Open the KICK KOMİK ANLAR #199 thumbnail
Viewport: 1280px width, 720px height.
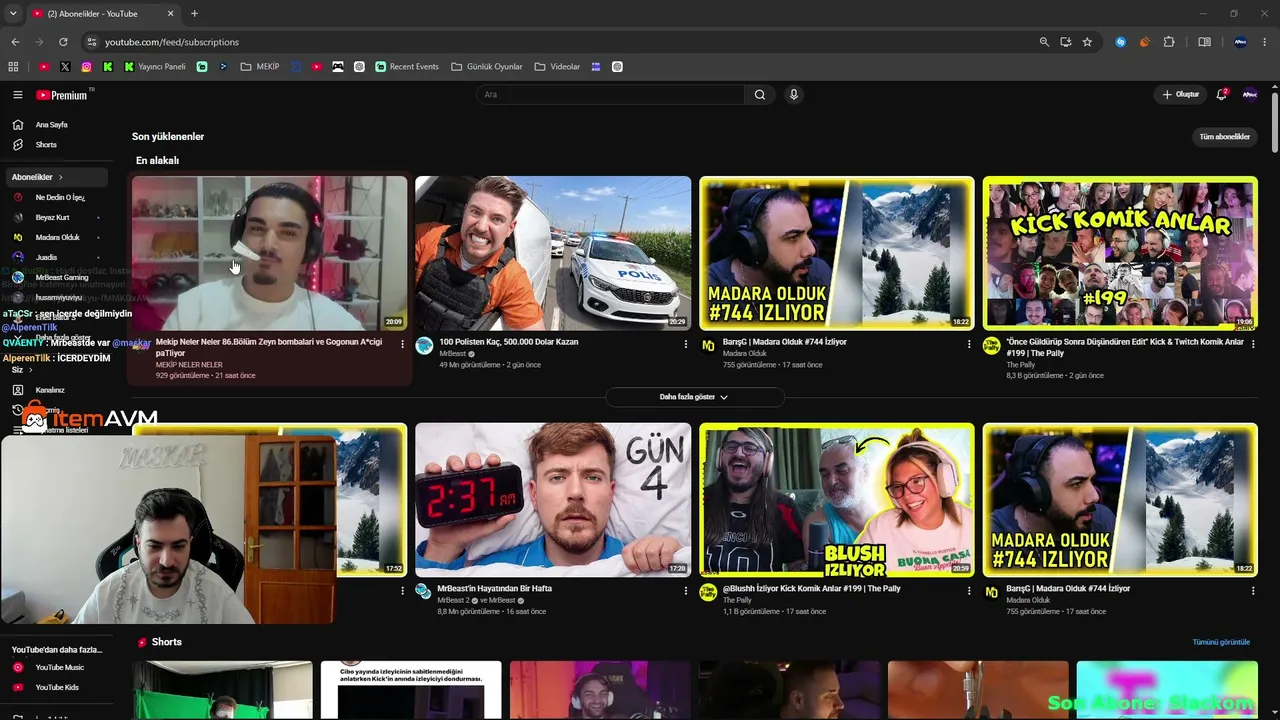coord(1120,253)
